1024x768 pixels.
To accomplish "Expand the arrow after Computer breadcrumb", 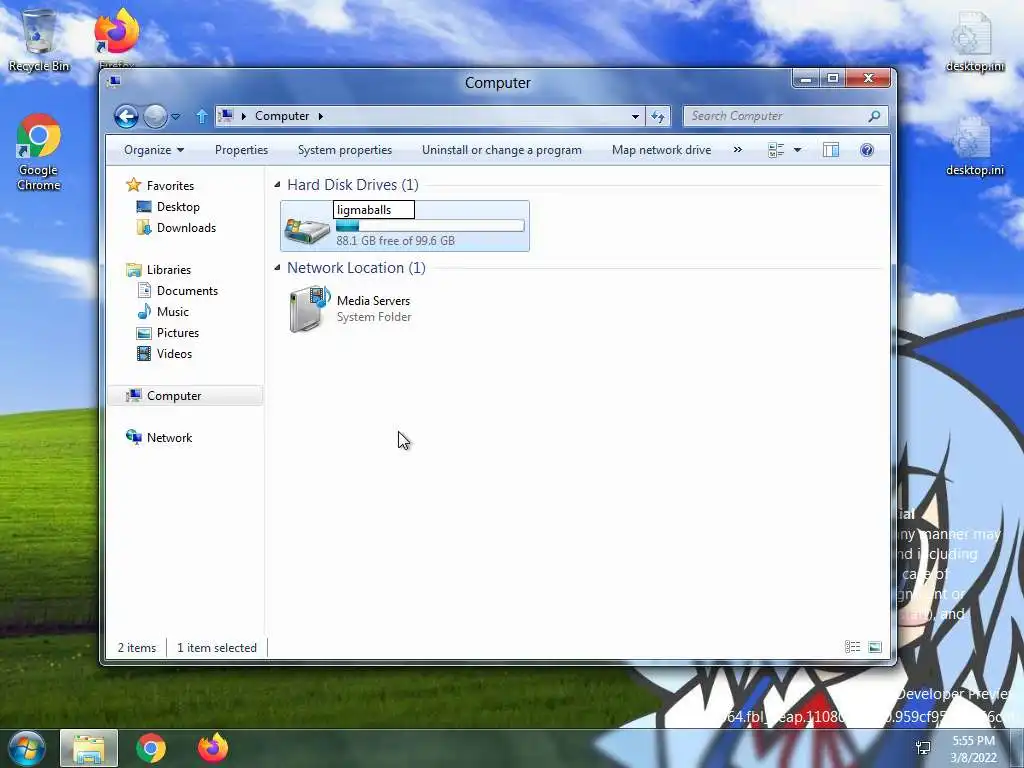I will click(x=321, y=116).
